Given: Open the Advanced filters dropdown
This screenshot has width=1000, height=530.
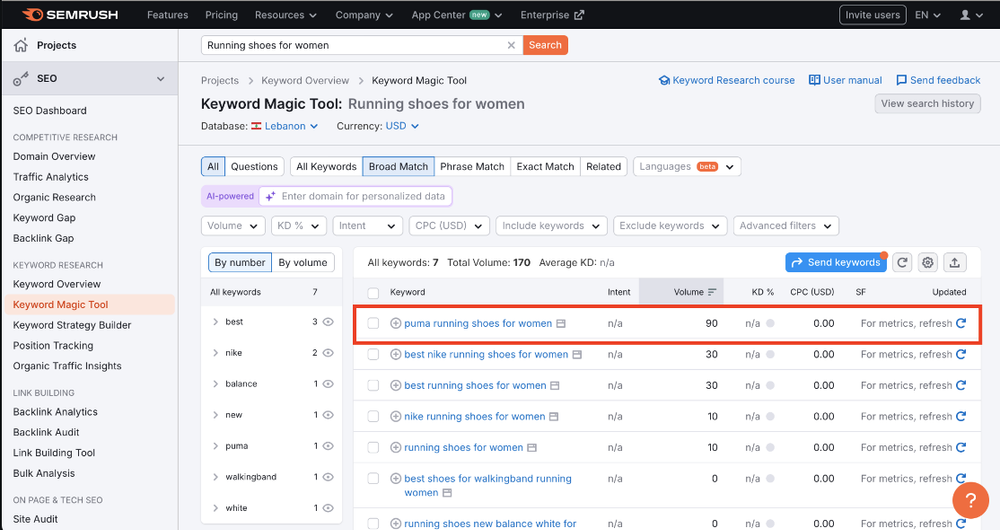Looking at the screenshot, I should click(x=786, y=226).
